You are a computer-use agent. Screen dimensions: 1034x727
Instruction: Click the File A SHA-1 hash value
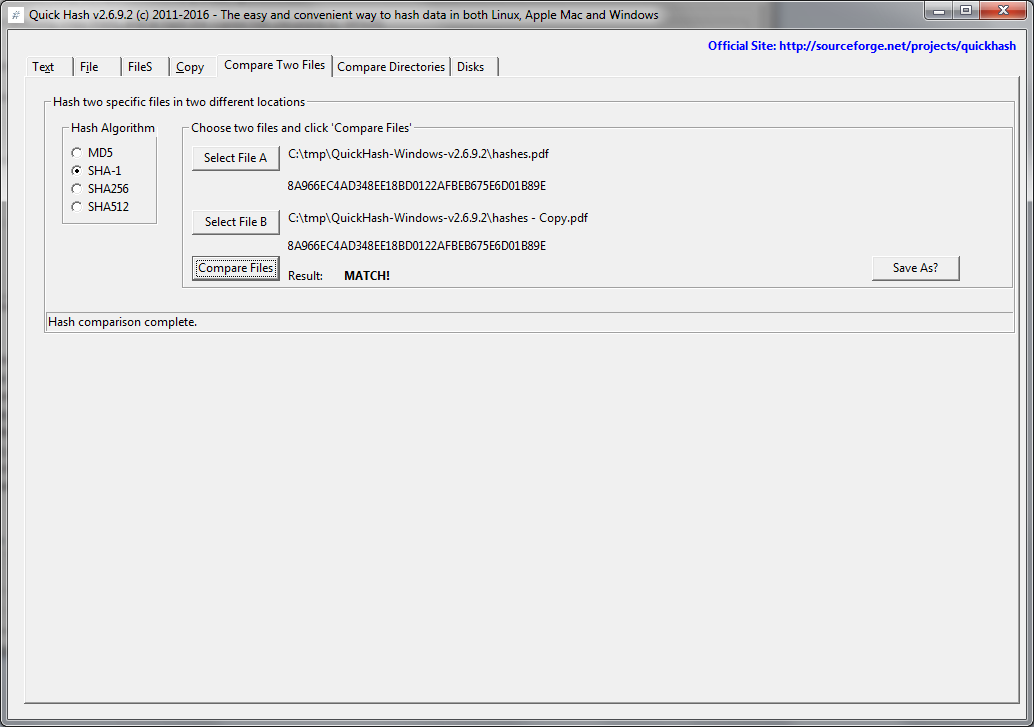416,186
